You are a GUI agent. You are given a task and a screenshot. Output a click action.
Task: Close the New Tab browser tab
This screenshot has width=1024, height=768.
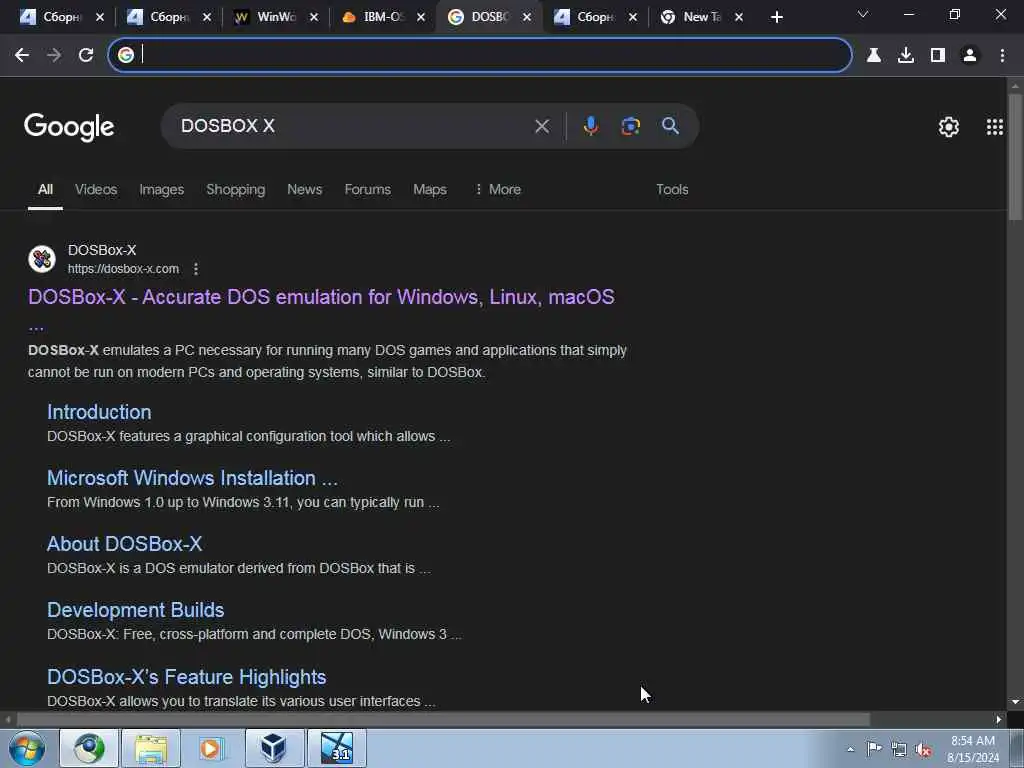tap(739, 18)
